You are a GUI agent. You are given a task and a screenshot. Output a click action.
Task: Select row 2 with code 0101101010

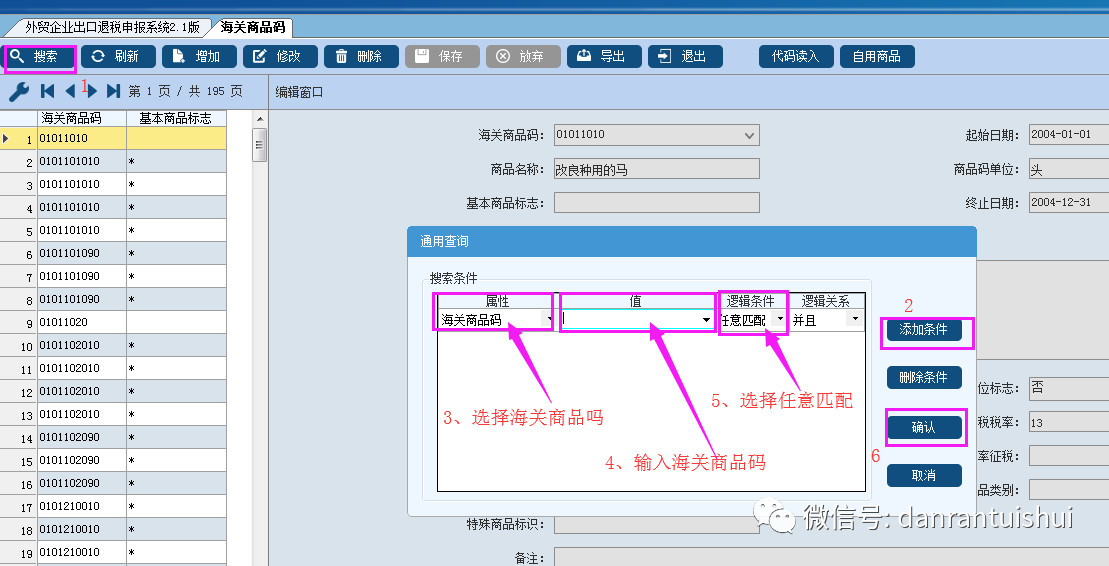(x=113, y=161)
